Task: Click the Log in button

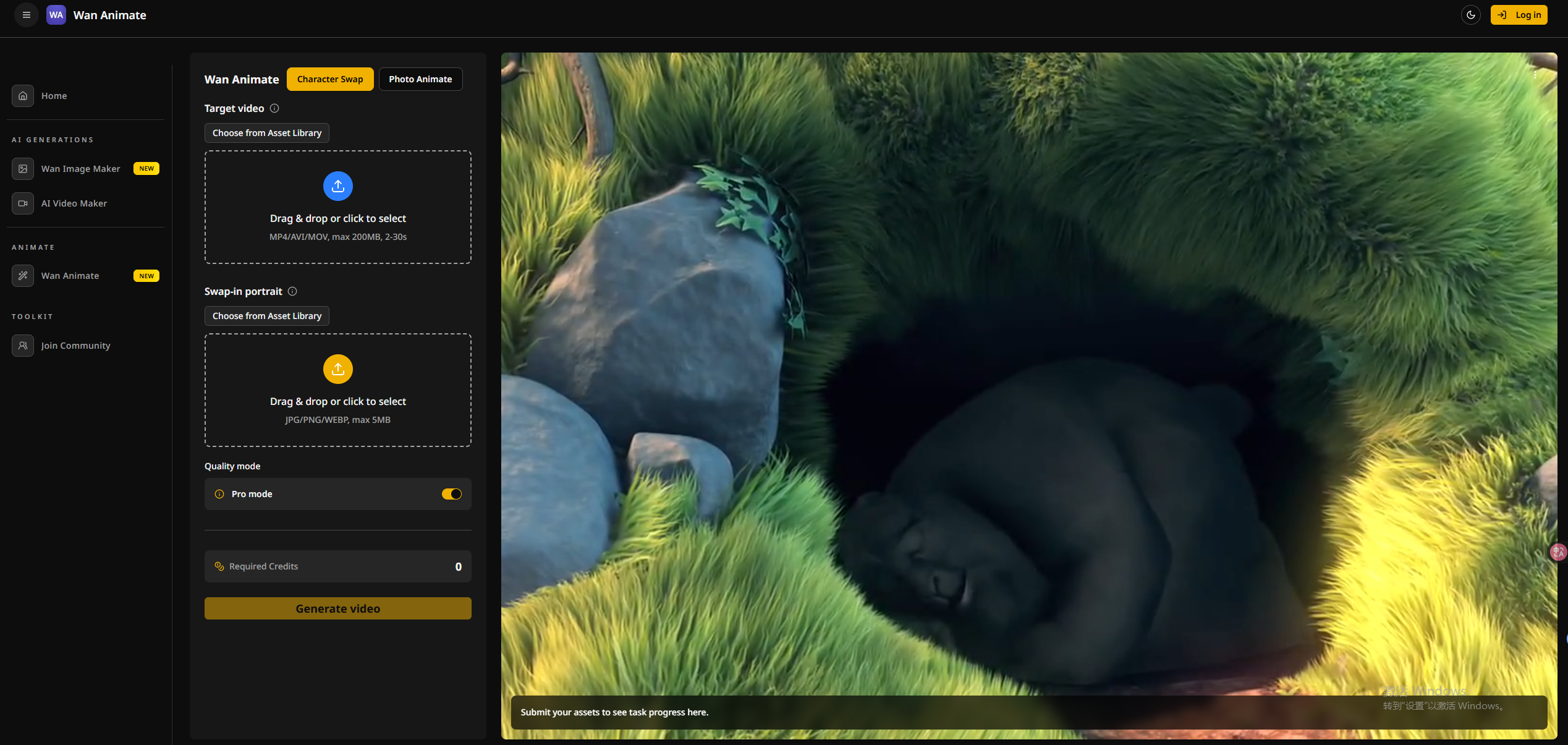Action: click(1519, 15)
